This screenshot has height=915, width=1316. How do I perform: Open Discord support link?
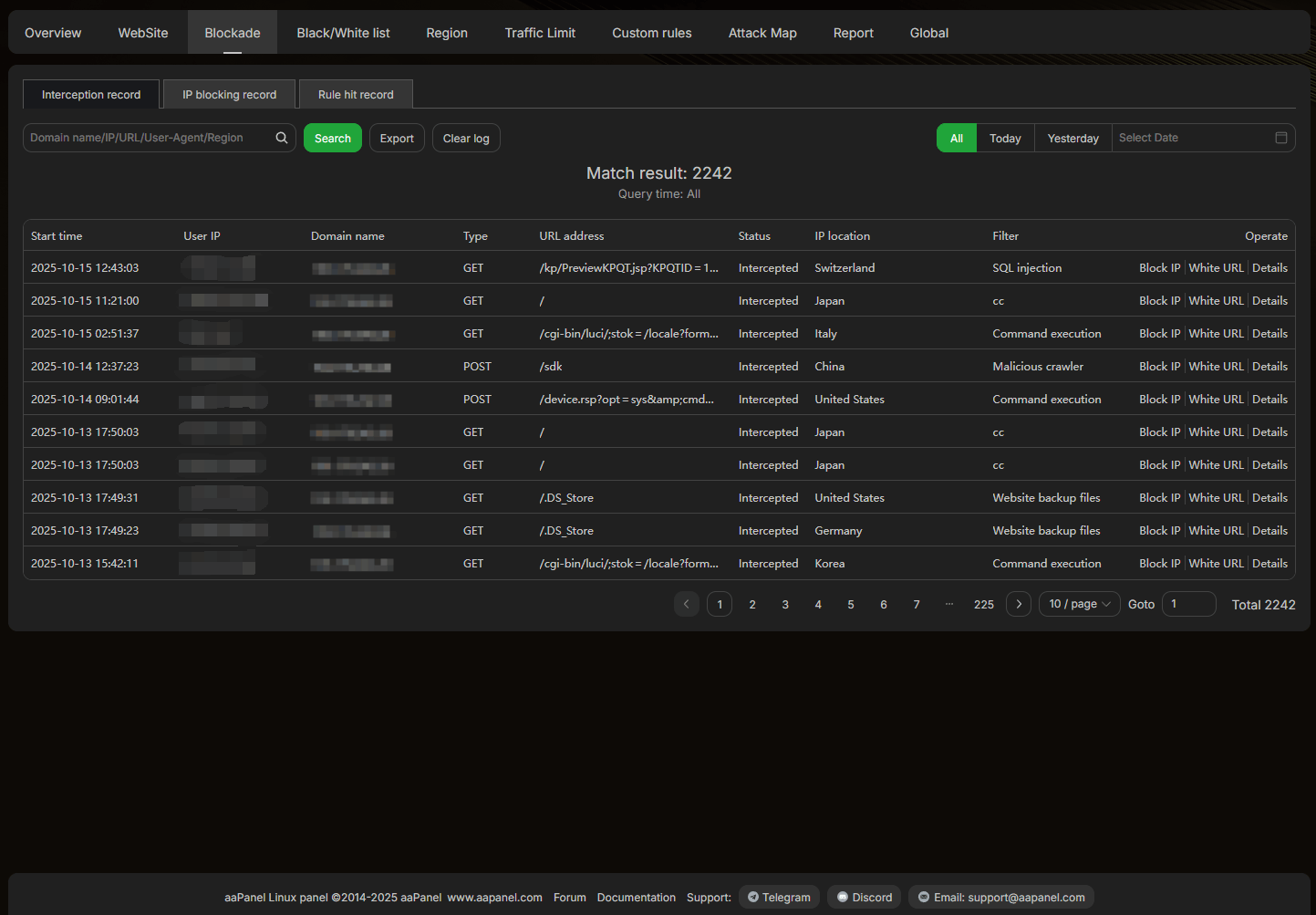click(865, 898)
